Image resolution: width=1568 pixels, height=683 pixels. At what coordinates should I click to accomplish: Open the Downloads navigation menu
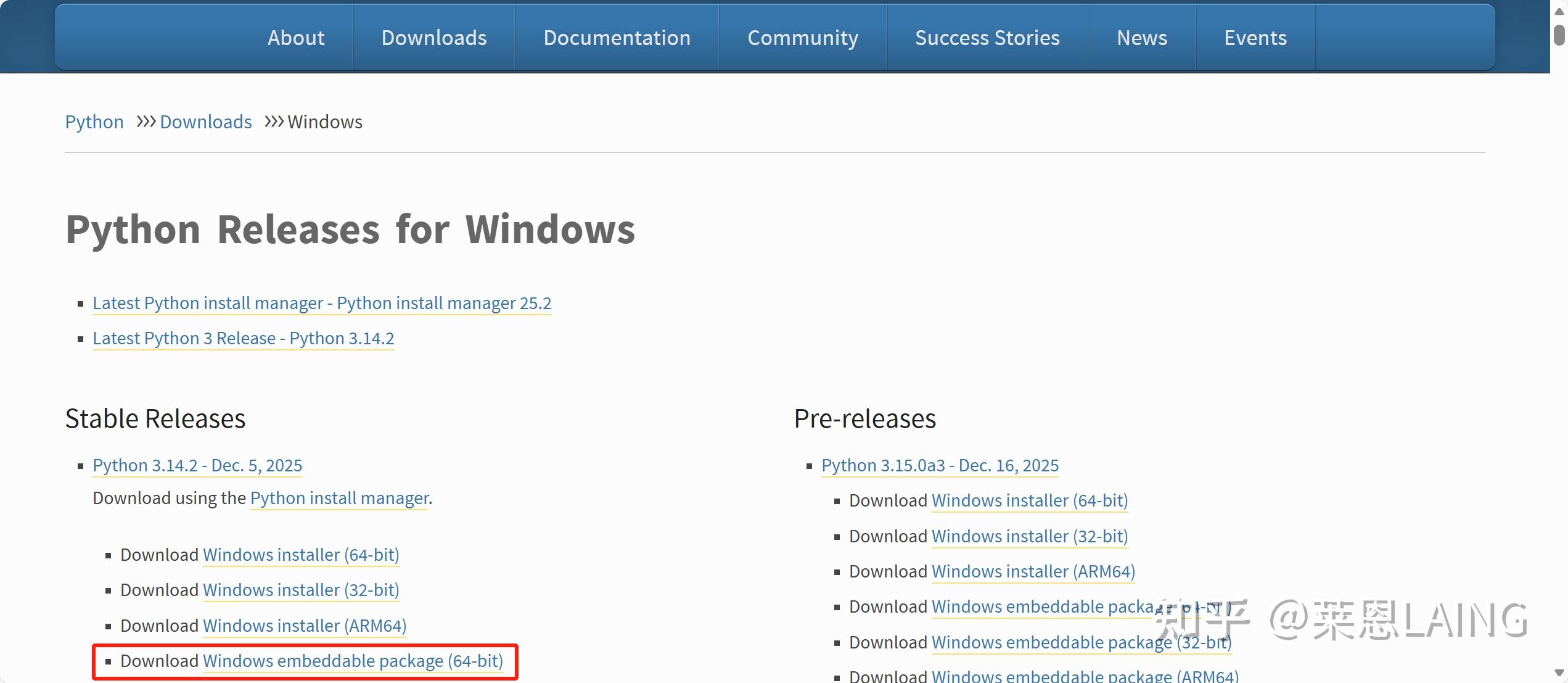pos(434,38)
